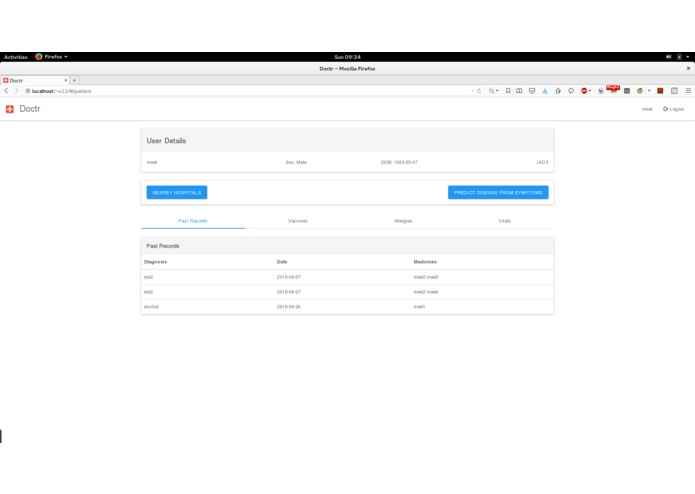Viewport: 695px width, 494px height.
Task: Switch to the Vaccines tab
Action: [x=297, y=221]
